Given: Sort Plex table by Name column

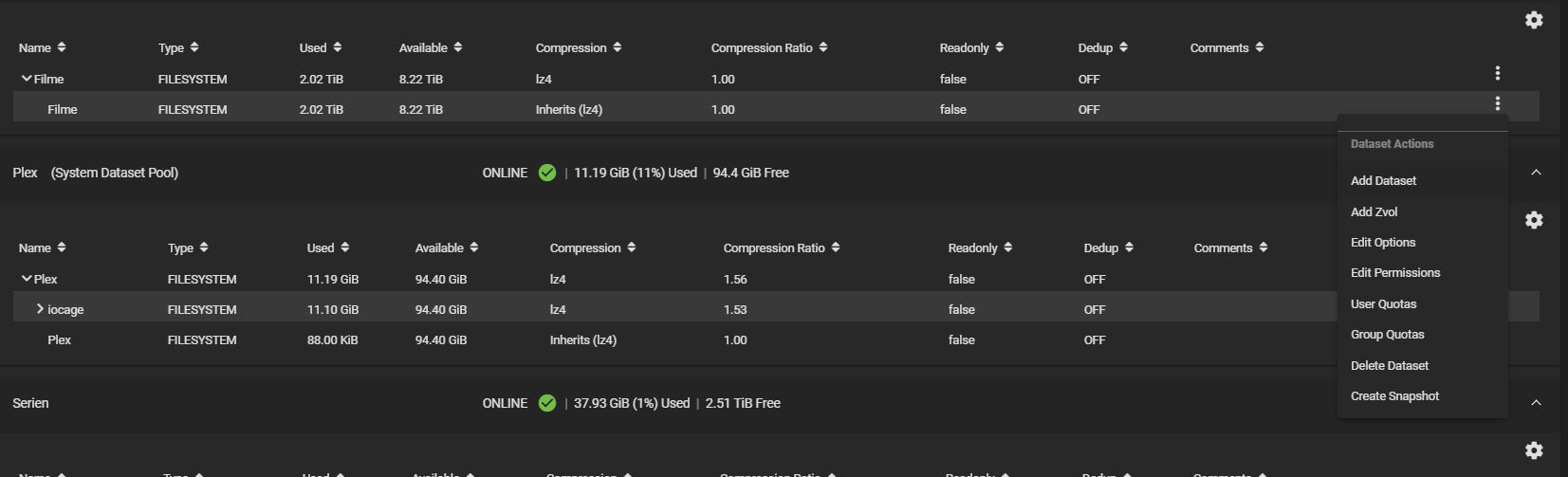Looking at the screenshot, I should [43, 248].
